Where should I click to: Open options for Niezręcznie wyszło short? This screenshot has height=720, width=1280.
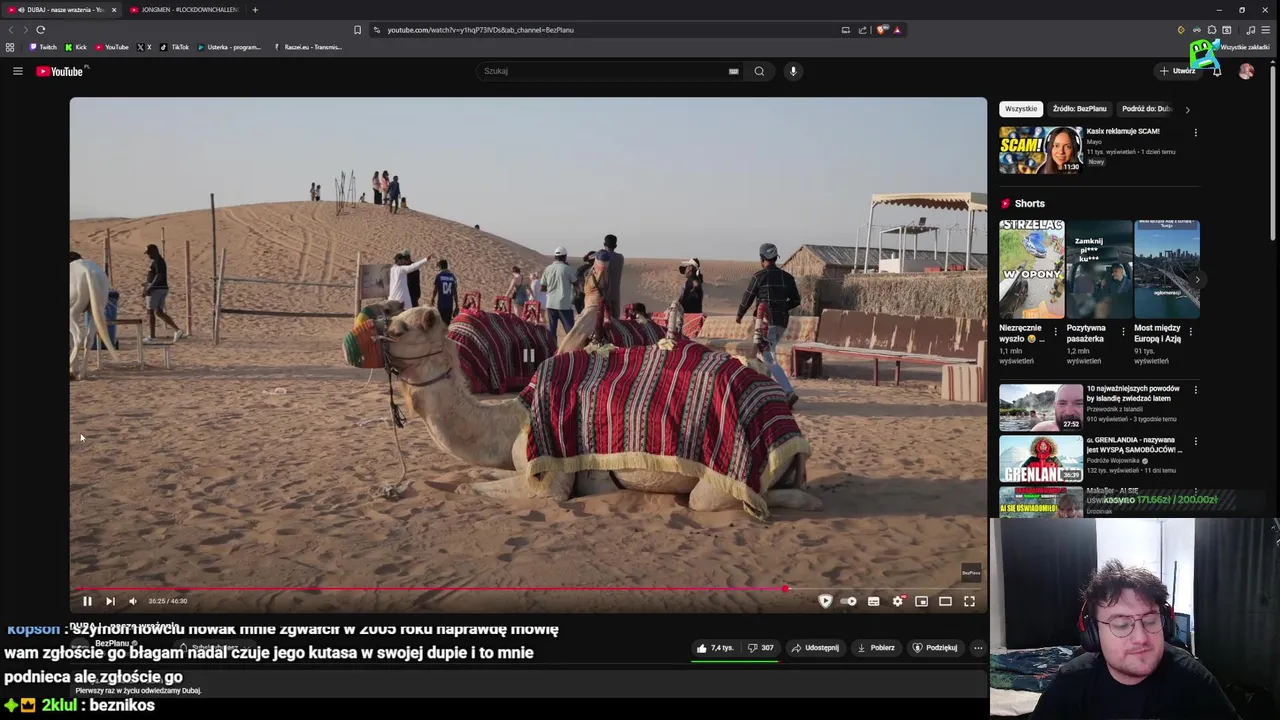click(1055, 331)
